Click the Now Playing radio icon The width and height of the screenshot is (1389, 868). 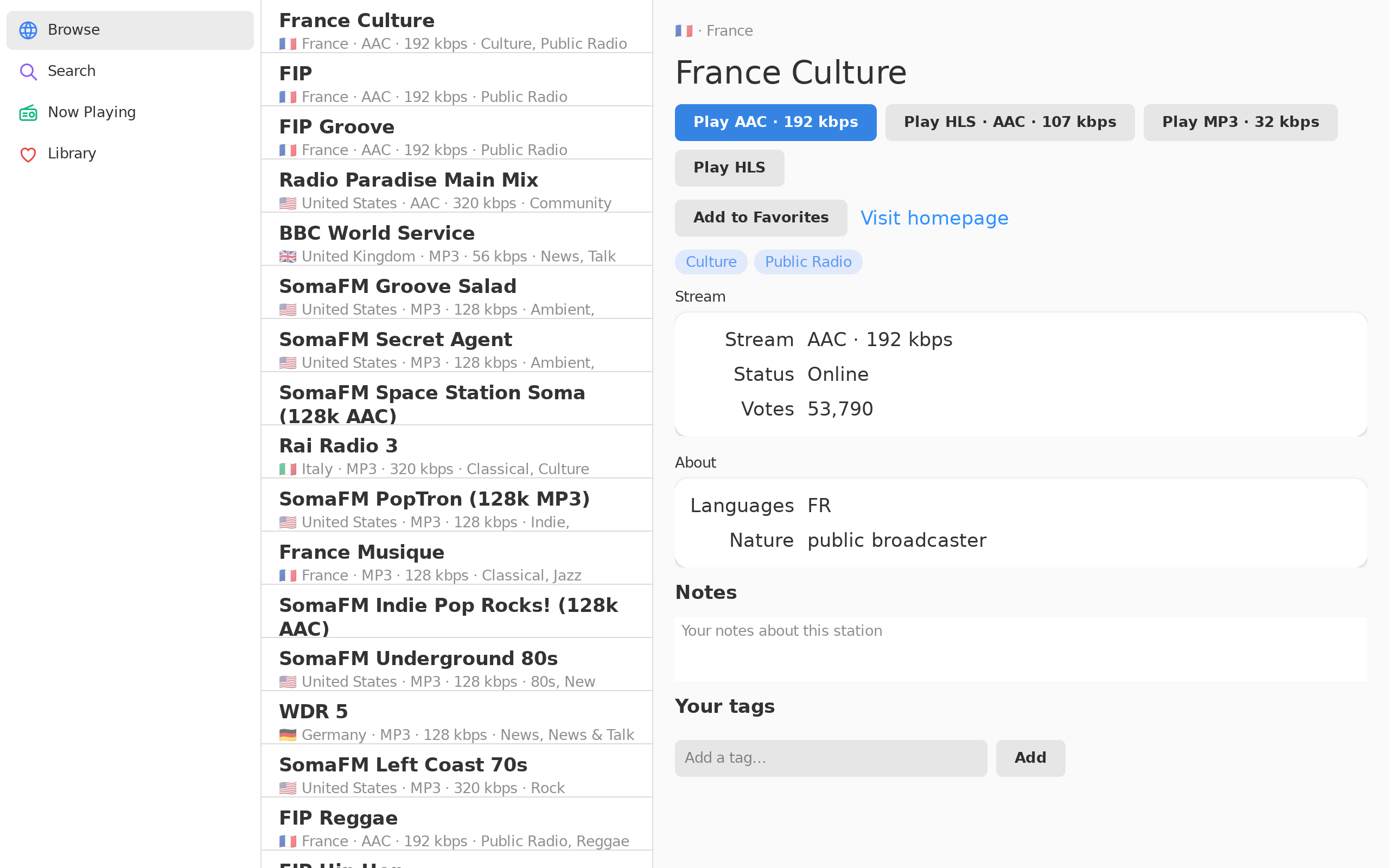[28, 112]
